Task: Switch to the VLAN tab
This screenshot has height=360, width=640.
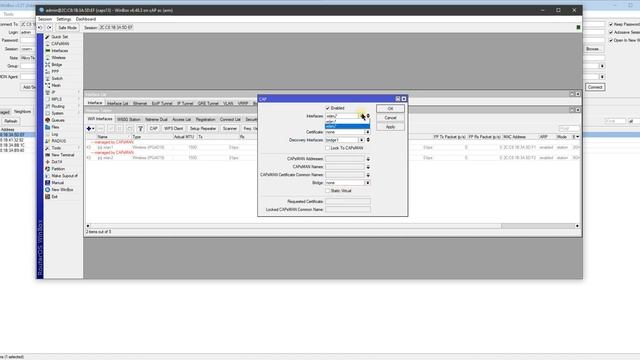Action: pos(228,103)
